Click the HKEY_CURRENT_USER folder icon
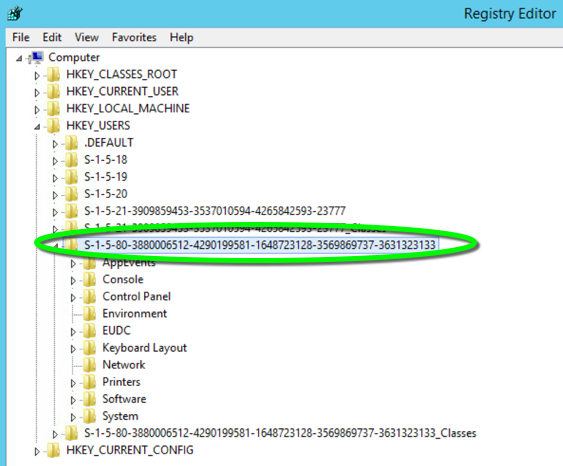Viewport: 563px width, 466px height. pos(53,91)
